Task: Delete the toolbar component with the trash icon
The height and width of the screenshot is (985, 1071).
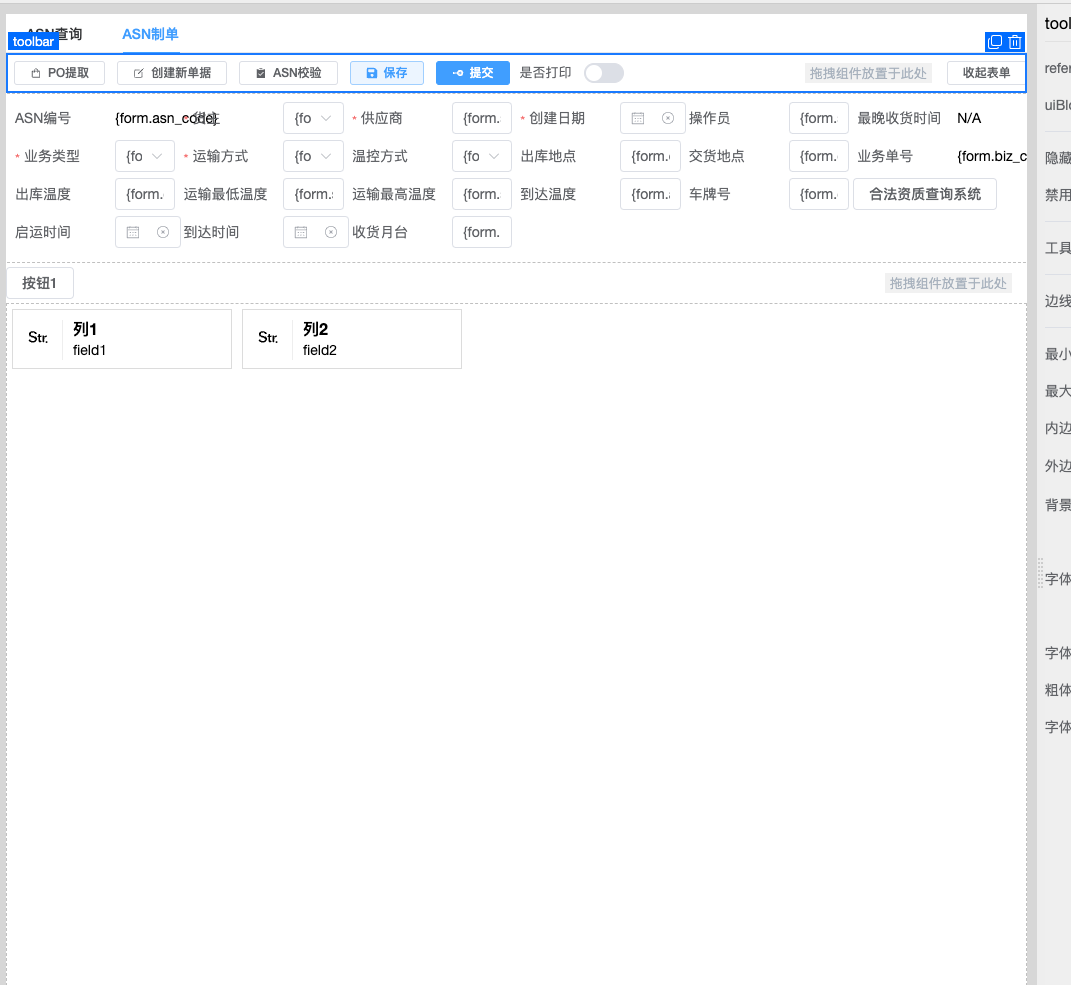Action: 1015,42
